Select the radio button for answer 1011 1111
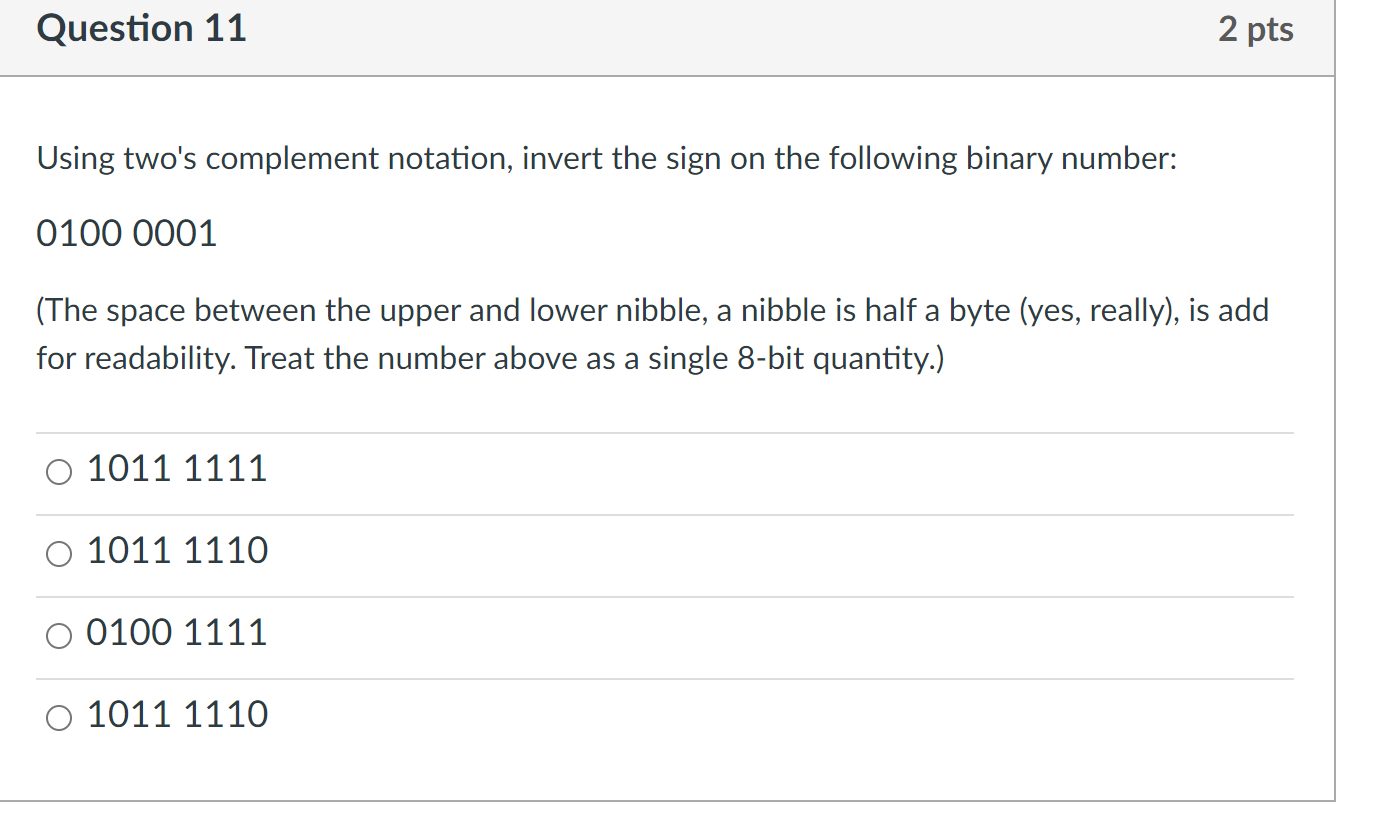1400x832 pixels. (58, 471)
